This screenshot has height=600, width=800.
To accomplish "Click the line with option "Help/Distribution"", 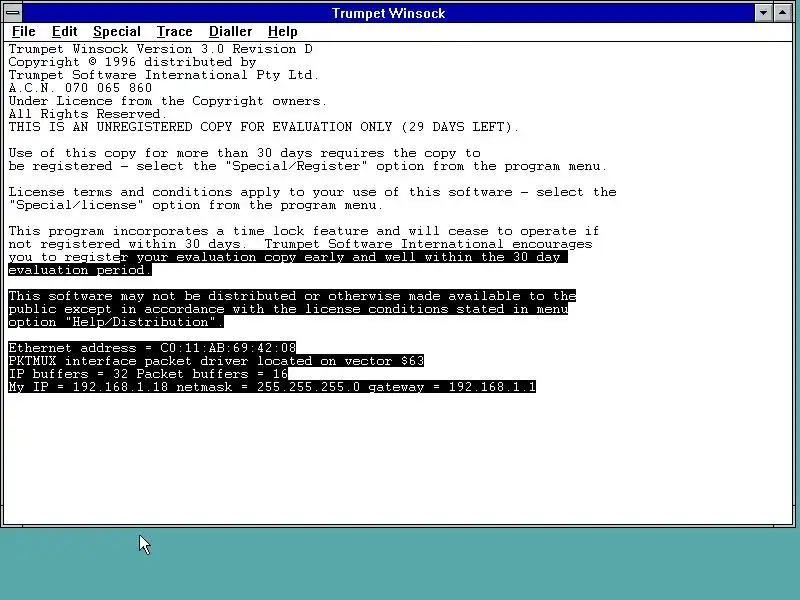I will click(x=116, y=322).
